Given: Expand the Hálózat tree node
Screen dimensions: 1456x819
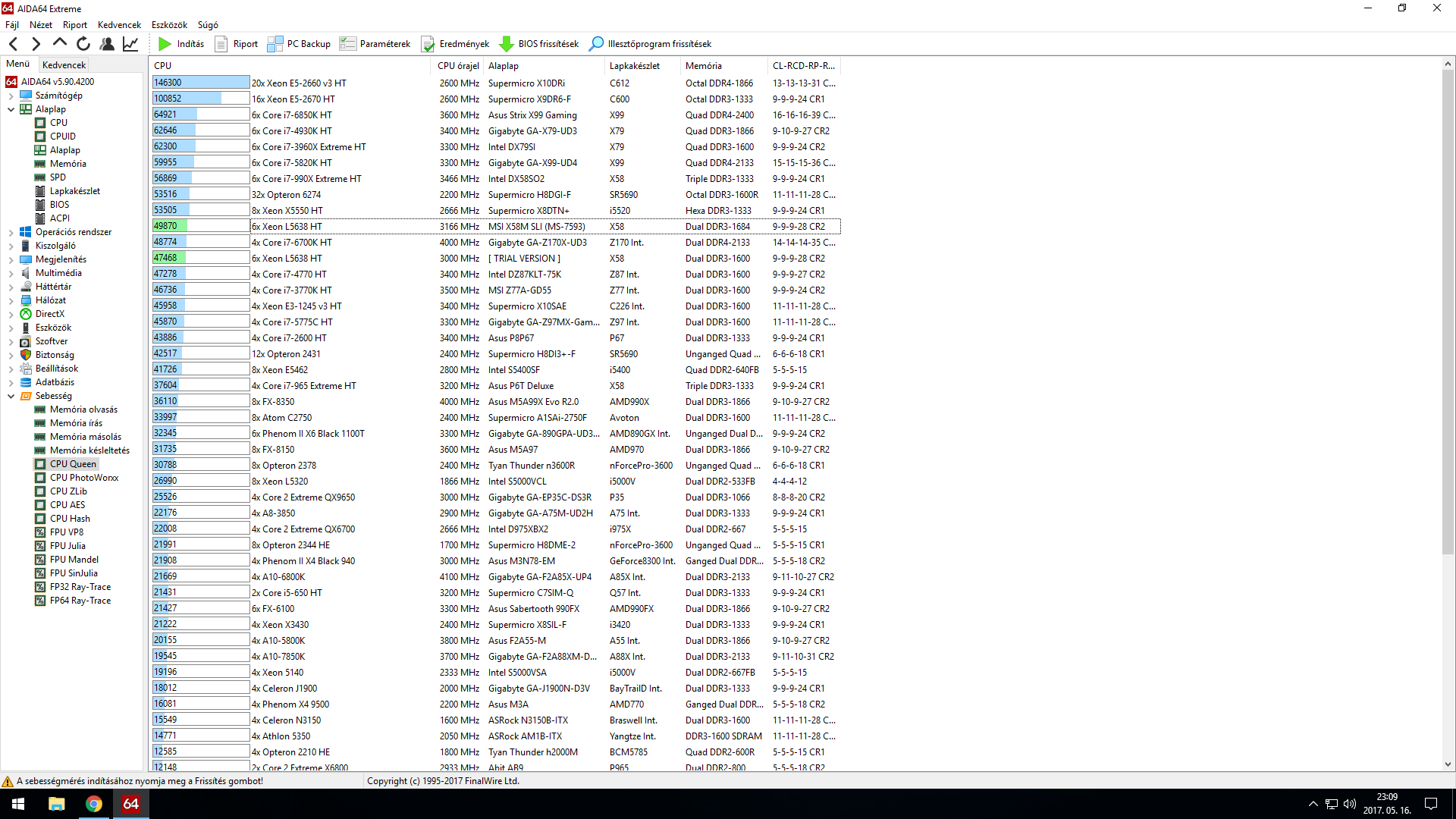Looking at the screenshot, I should 11,300.
